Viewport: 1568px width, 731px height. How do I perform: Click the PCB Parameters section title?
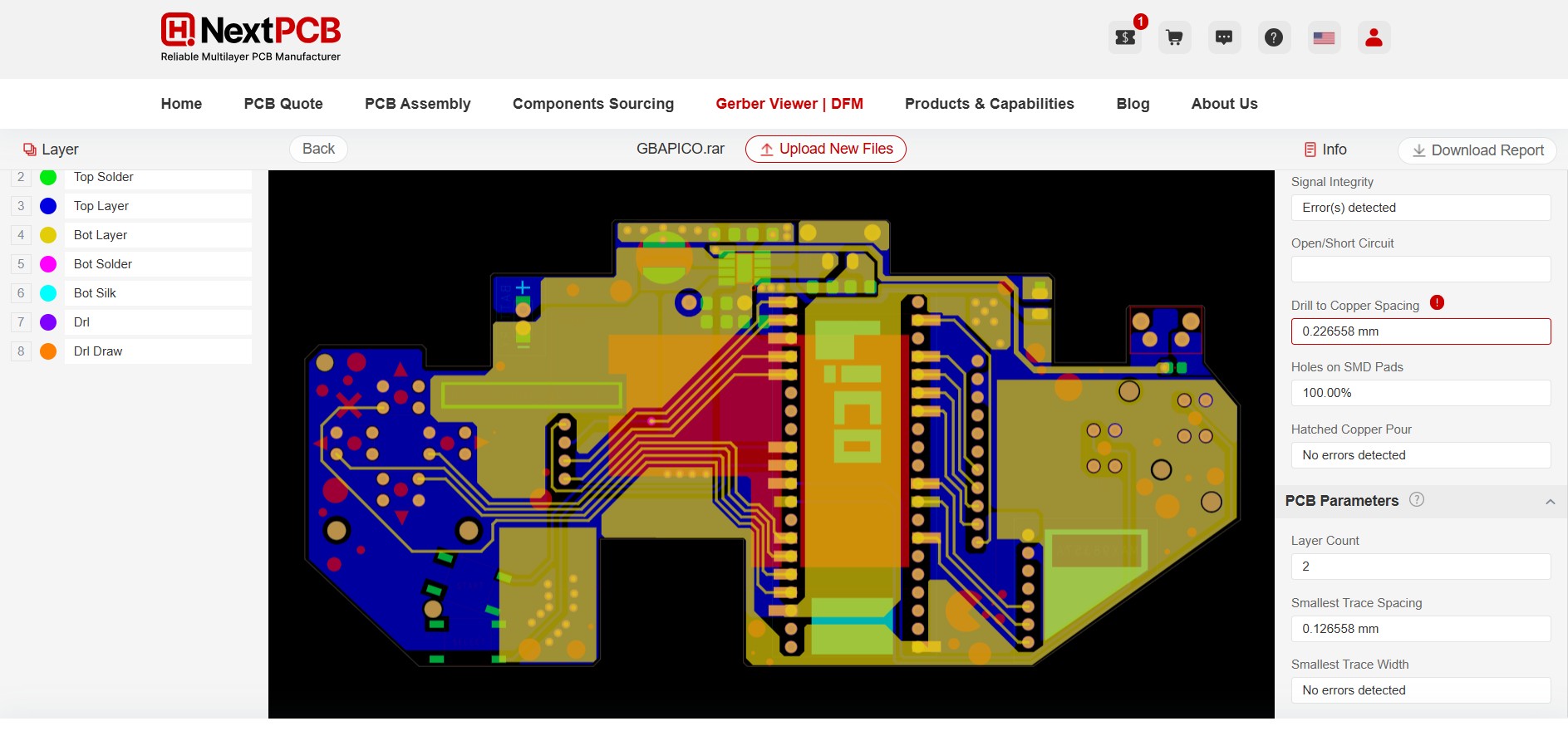1342,501
